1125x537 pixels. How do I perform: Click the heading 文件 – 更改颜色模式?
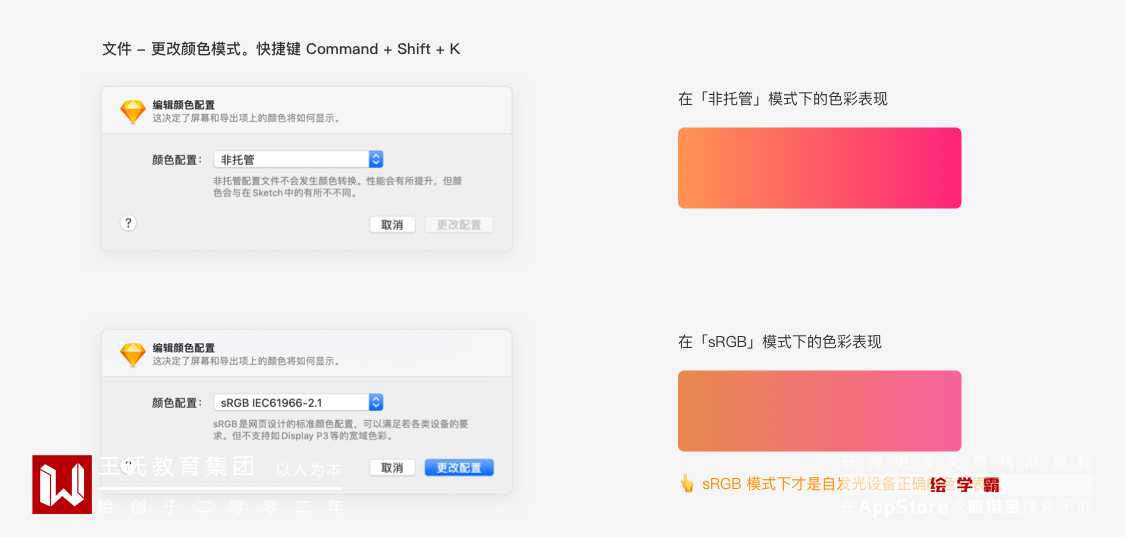pos(281,49)
